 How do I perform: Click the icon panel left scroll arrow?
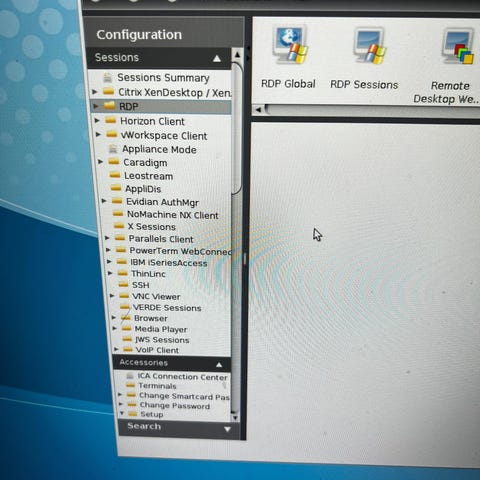(258, 110)
